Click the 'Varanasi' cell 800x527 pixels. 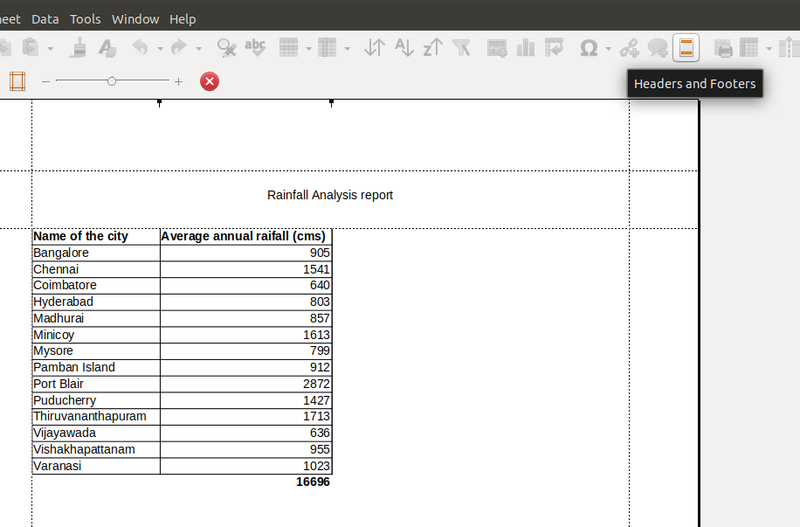[96, 466]
